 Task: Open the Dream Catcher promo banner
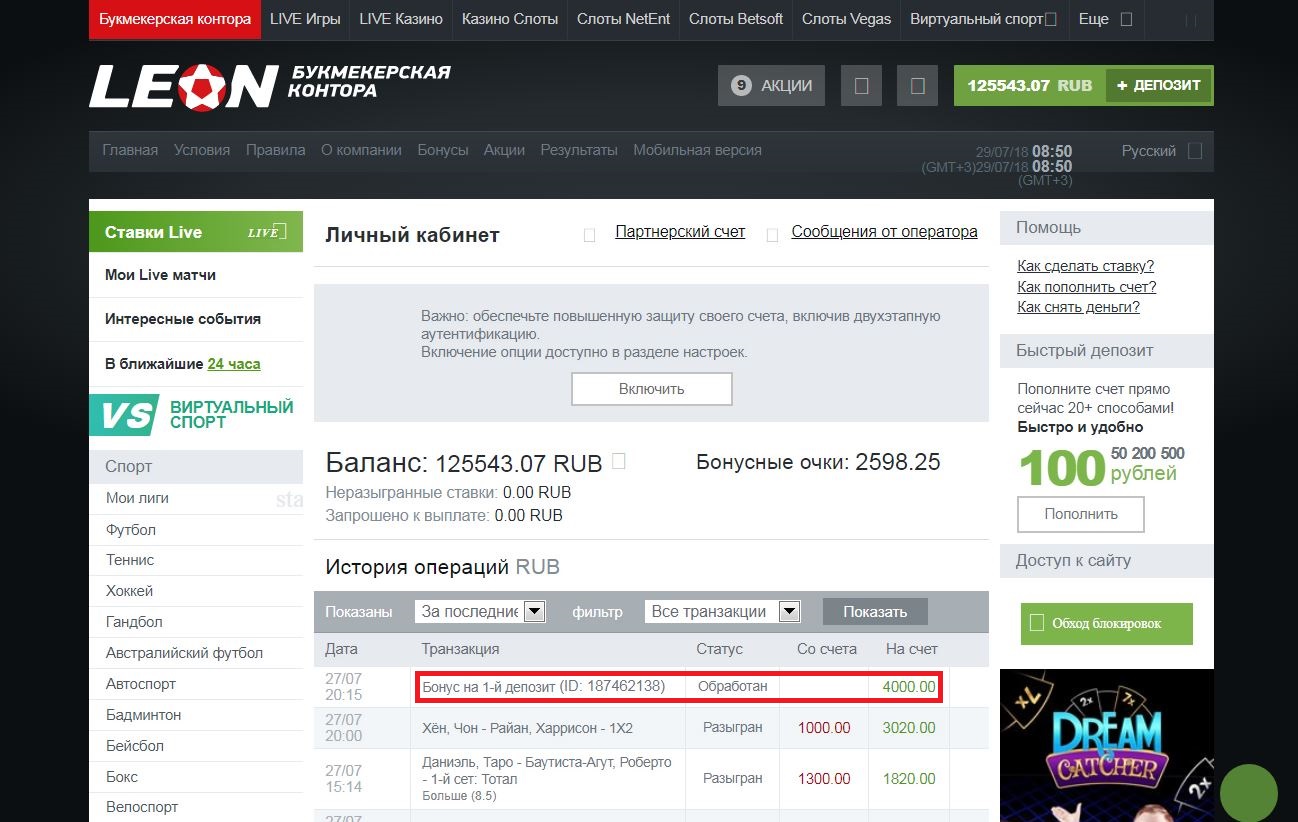pyautogui.click(x=1106, y=746)
